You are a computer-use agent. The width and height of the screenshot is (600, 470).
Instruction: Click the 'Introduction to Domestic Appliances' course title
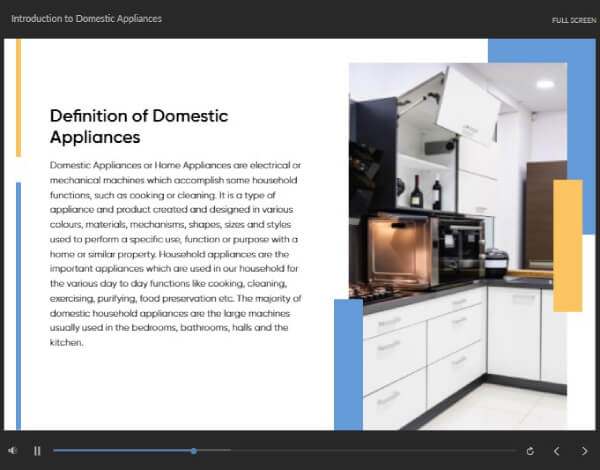pos(86,19)
